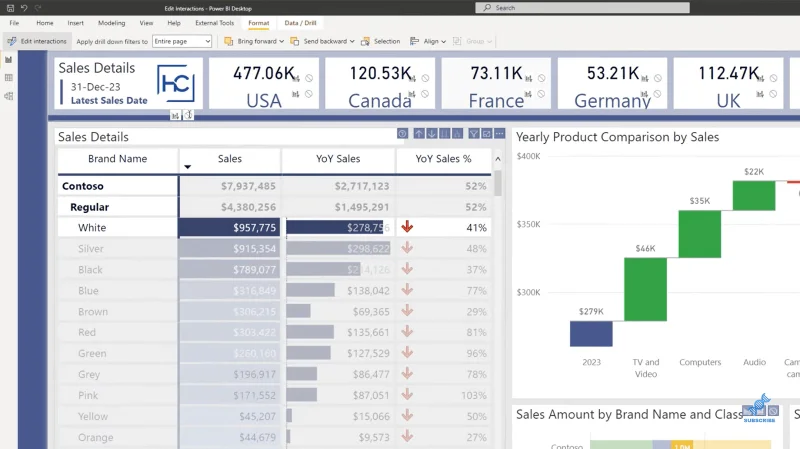Set France card top interaction to none
This screenshot has height=449, width=800.
[542, 78]
